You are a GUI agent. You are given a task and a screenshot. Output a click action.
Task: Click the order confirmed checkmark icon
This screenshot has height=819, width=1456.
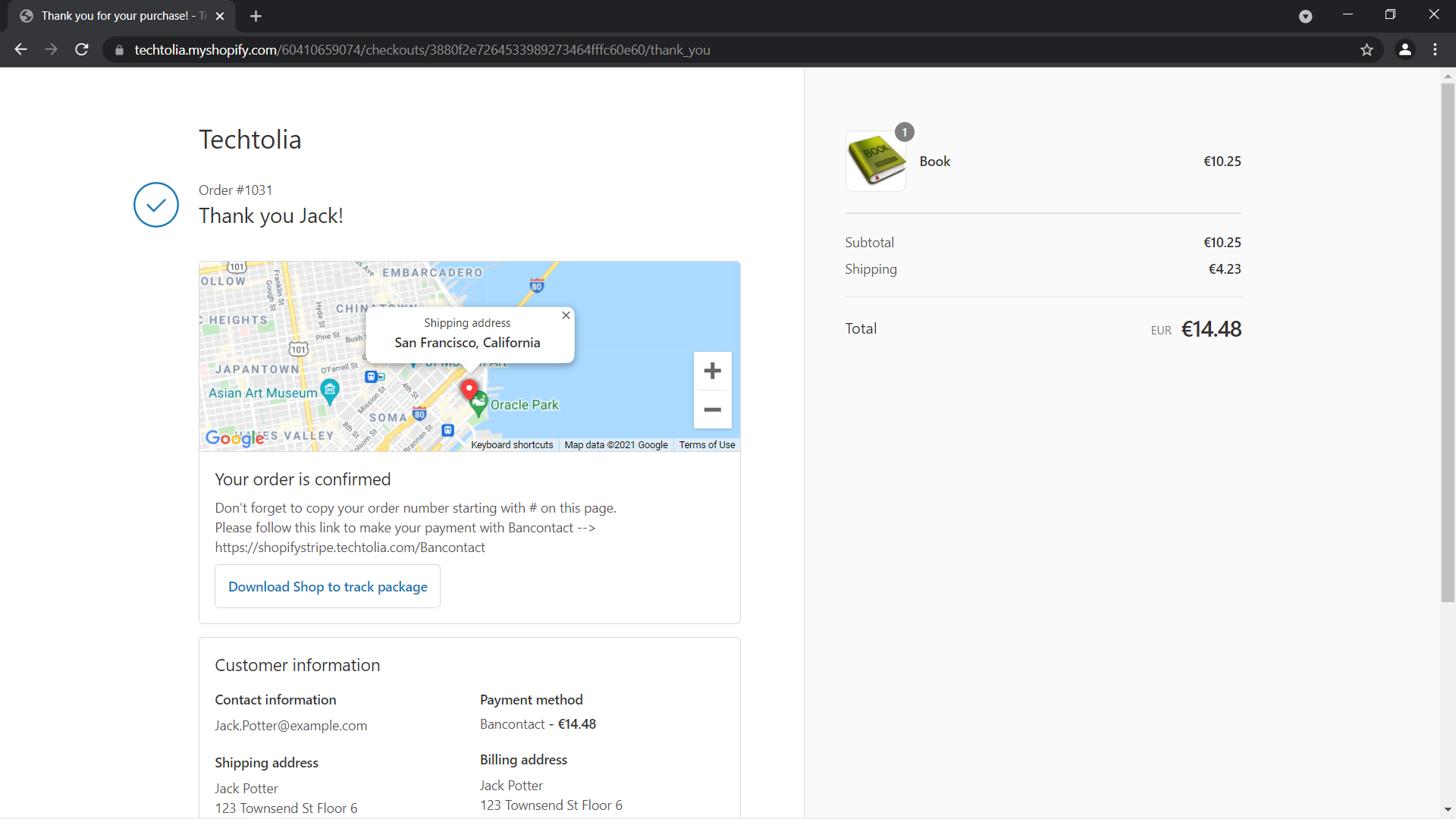[156, 205]
